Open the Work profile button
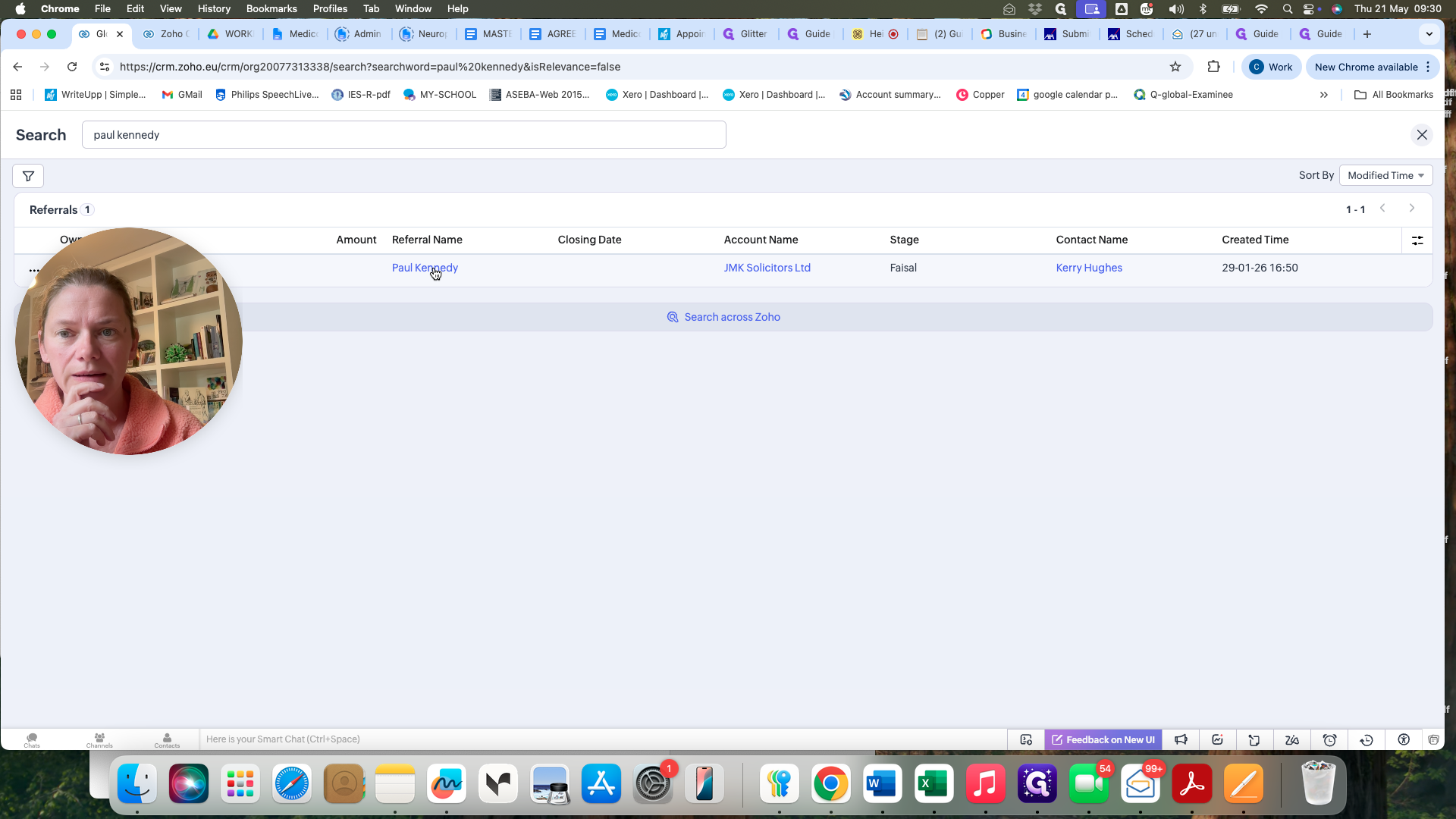Image resolution: width=1456 pixels, height=819 pixels. tap(1271, 67)
